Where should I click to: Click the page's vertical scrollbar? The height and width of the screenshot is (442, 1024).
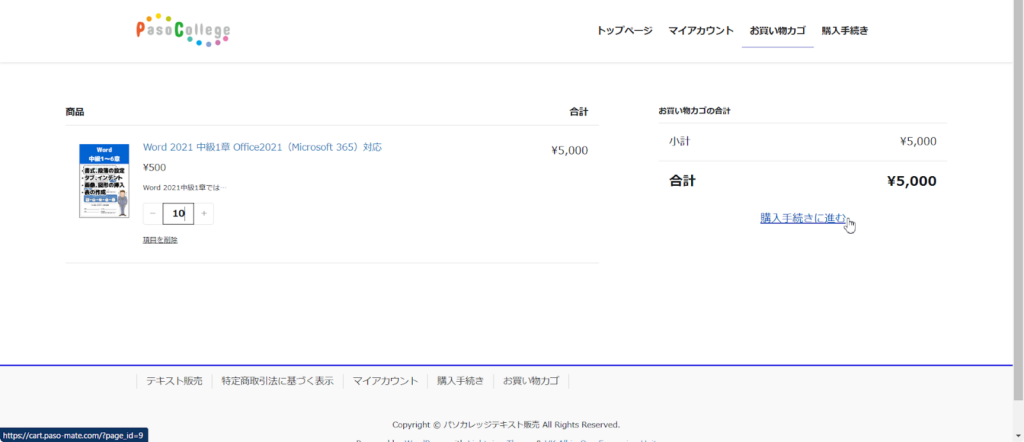(x=1018, y=200)
